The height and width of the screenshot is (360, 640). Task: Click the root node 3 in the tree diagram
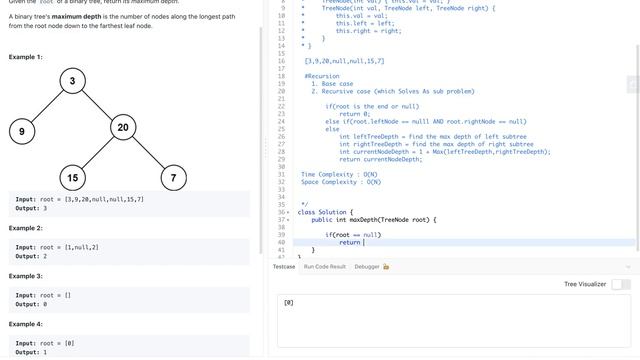point(73,81)
